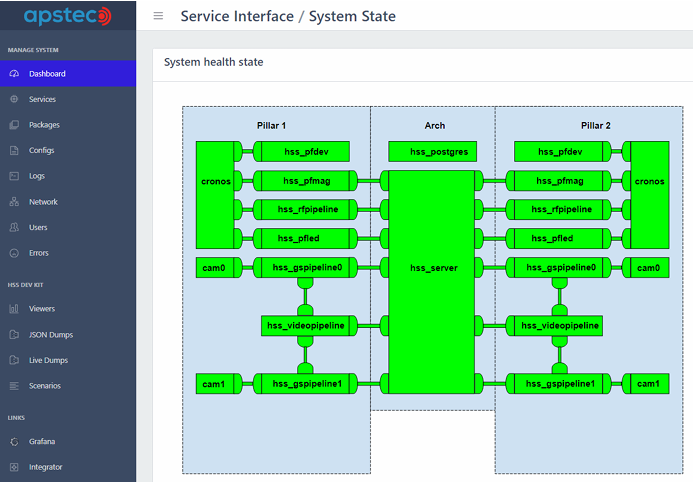Viewport: 694px width, 486px height.
Task: Click Pillar 2 cam1 block
Action: (x=649, y=384)
